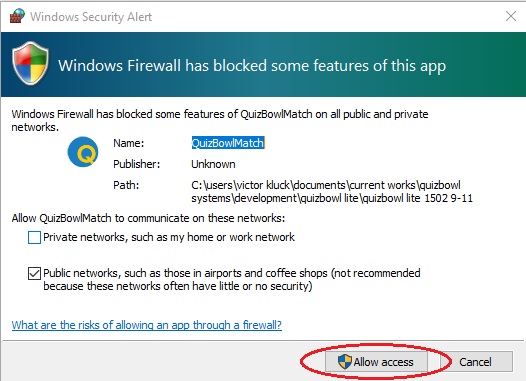
Task: Uncheck the Public networks checkbox
Action: [34, 273]
